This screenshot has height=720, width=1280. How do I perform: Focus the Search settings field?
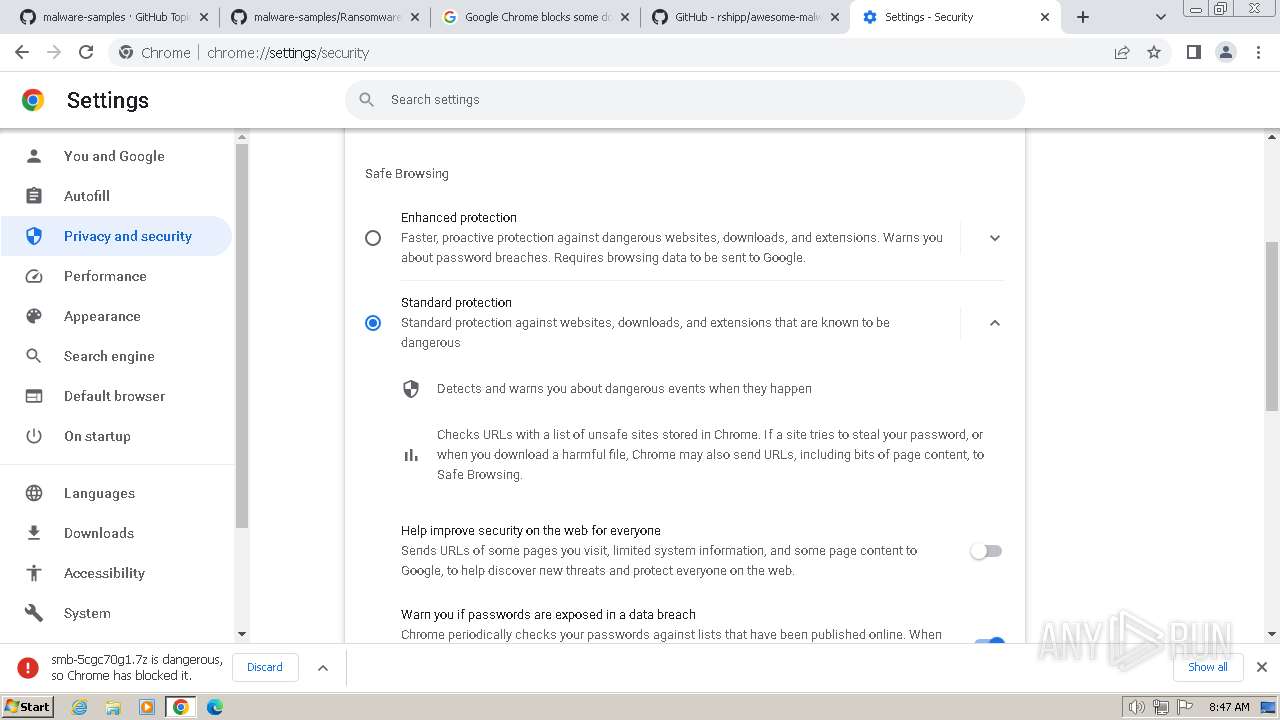[685, 100]
